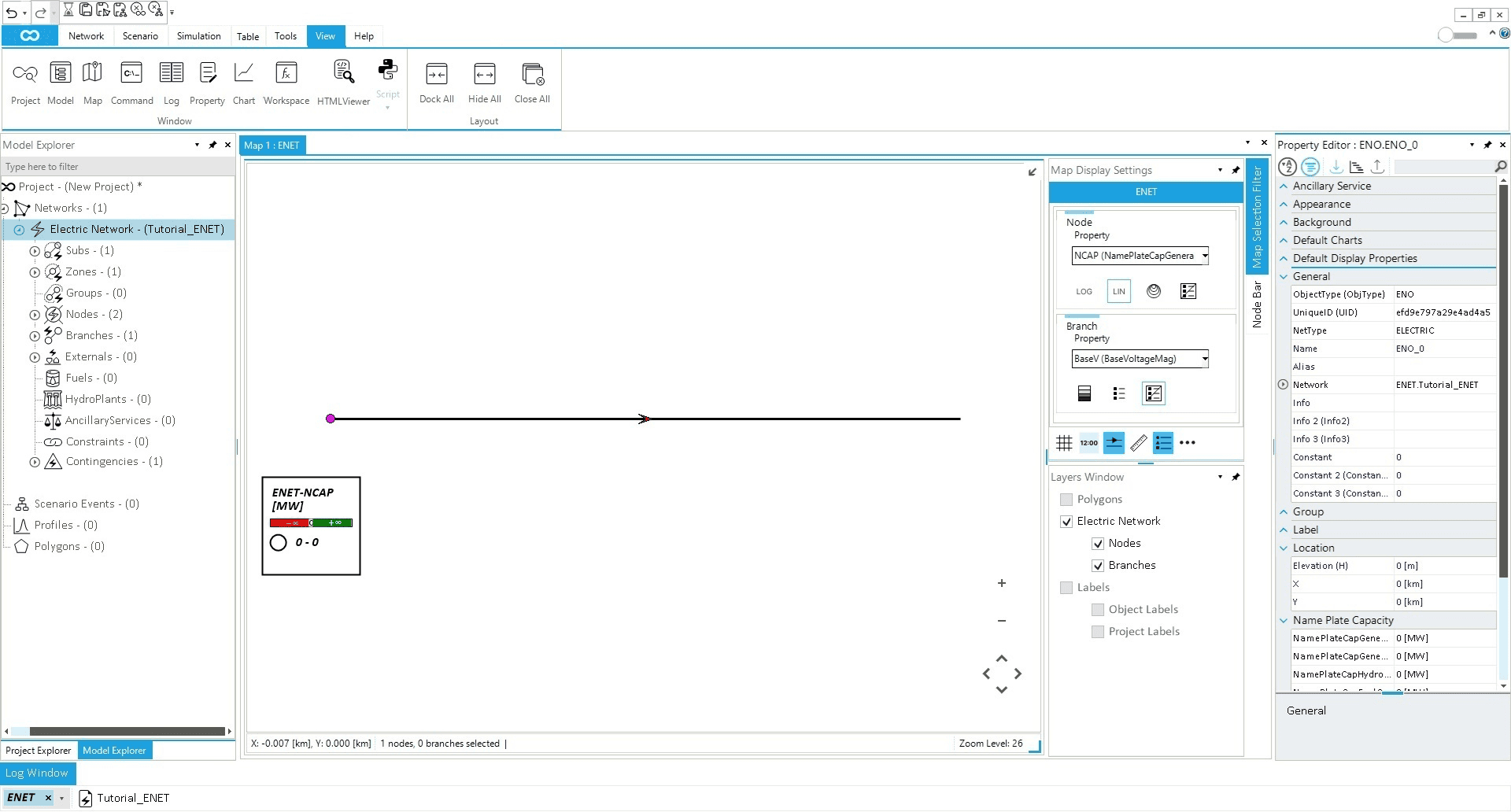The image size is (1511, 812).
Task: Open the Chart window
Action: [244, 83]
